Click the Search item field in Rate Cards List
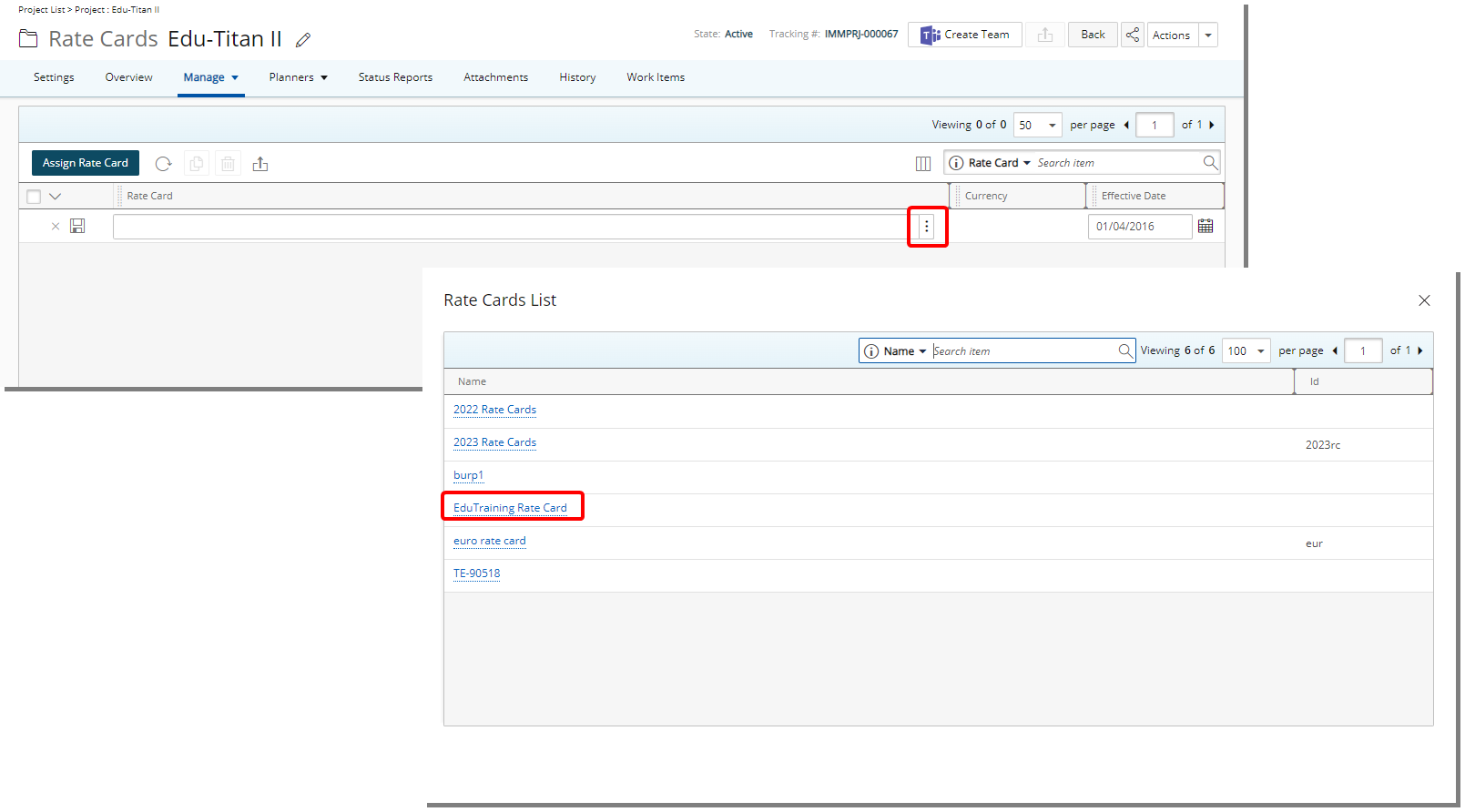 pyautogui.click(x=1023, y=351)
